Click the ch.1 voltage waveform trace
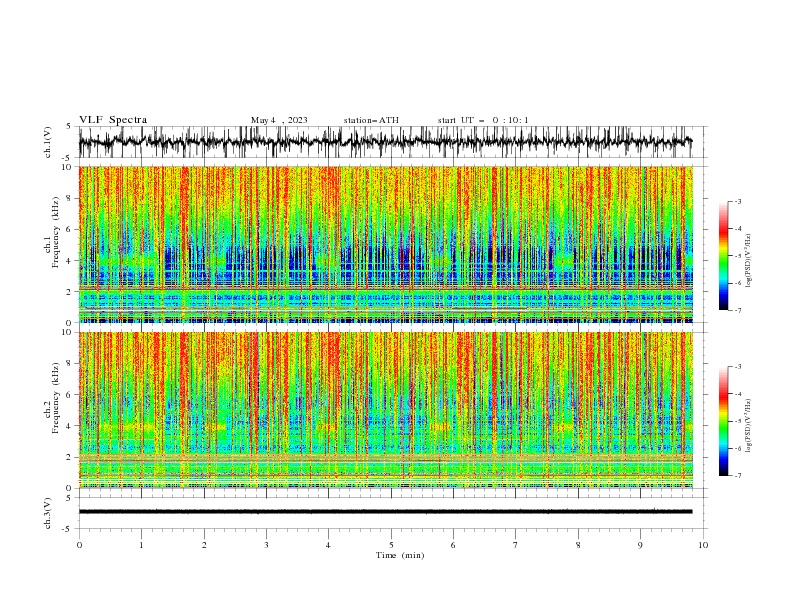 [x=385, y=142]
